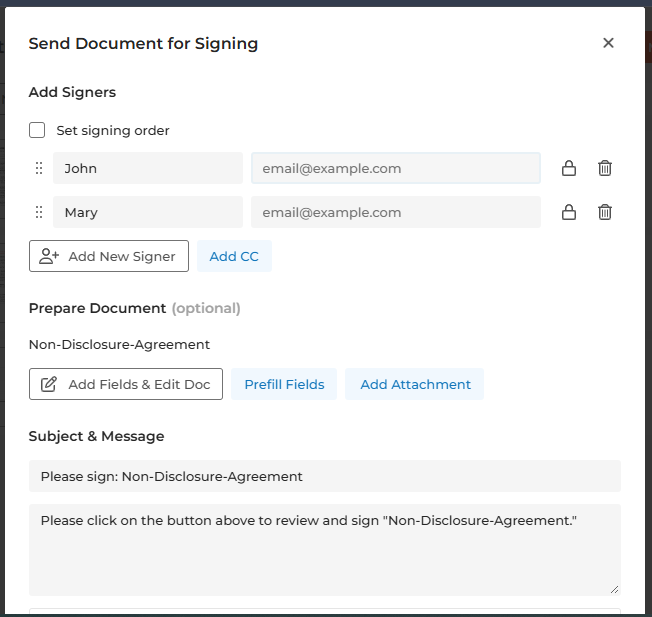This screenshot has width=652, height=617.
Task: Close the Send Document for Signing dialog
Action: pyautogui.click(x=608, y=43)
